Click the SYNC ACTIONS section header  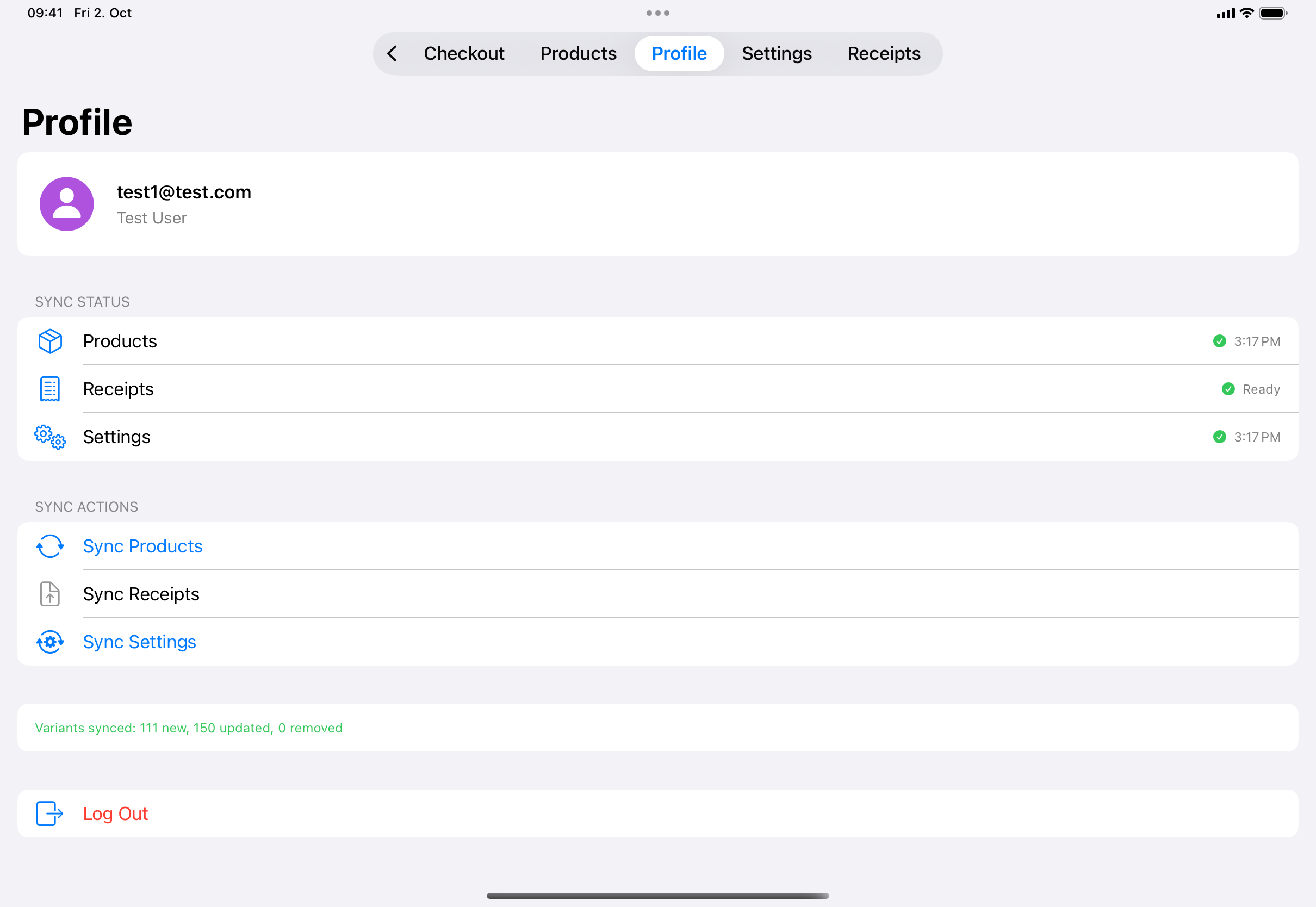pyautogui.click(x=86, y=507)
